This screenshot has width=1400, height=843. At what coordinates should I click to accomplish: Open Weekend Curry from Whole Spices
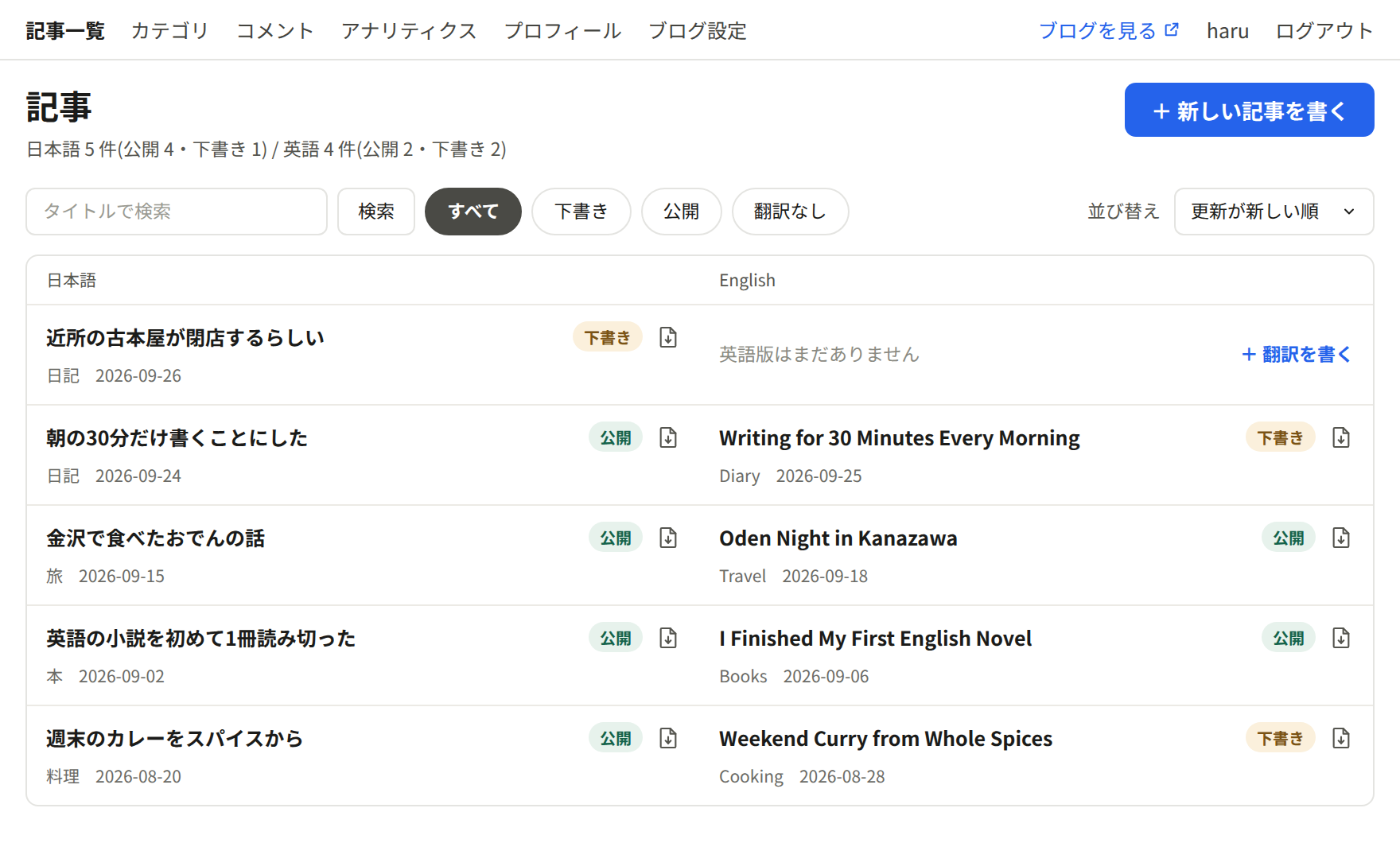pyautogui.click(x=885, y=739)
